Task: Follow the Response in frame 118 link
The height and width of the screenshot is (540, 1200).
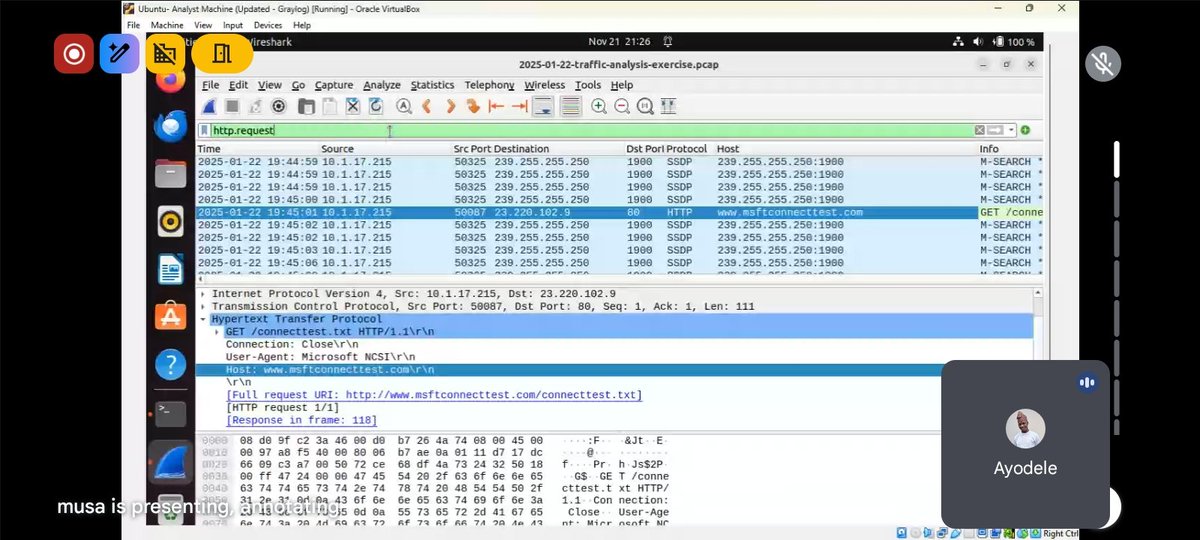Action: click(x=301, y=420)
